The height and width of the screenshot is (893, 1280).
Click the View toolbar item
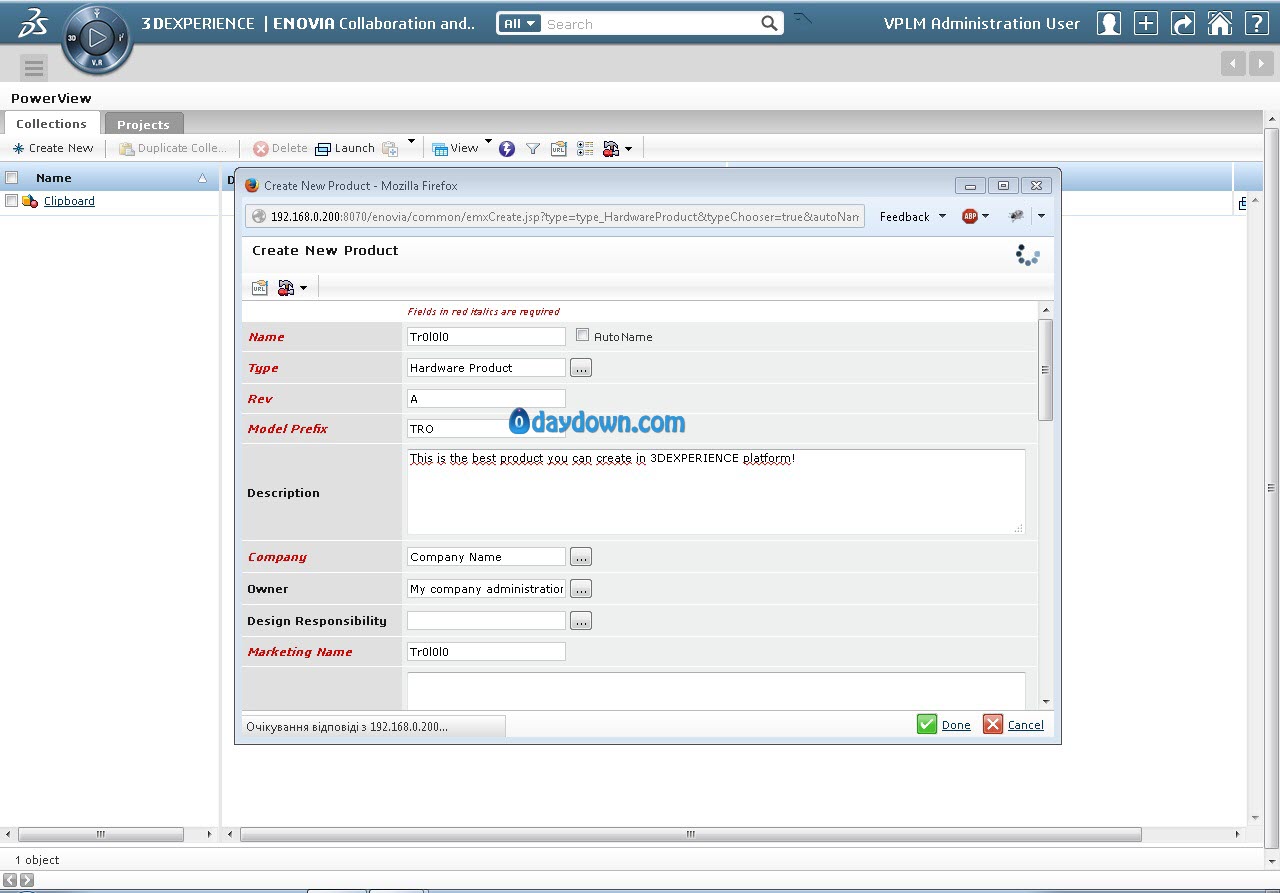click(x=455, y=148)
